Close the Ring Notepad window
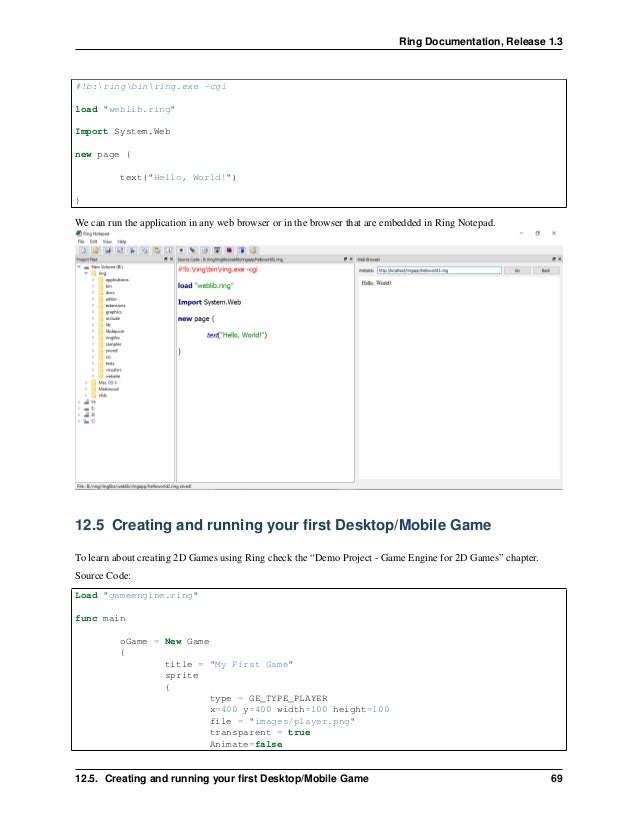Viewport: 638px width, 826px height. [x=554, y=233]
